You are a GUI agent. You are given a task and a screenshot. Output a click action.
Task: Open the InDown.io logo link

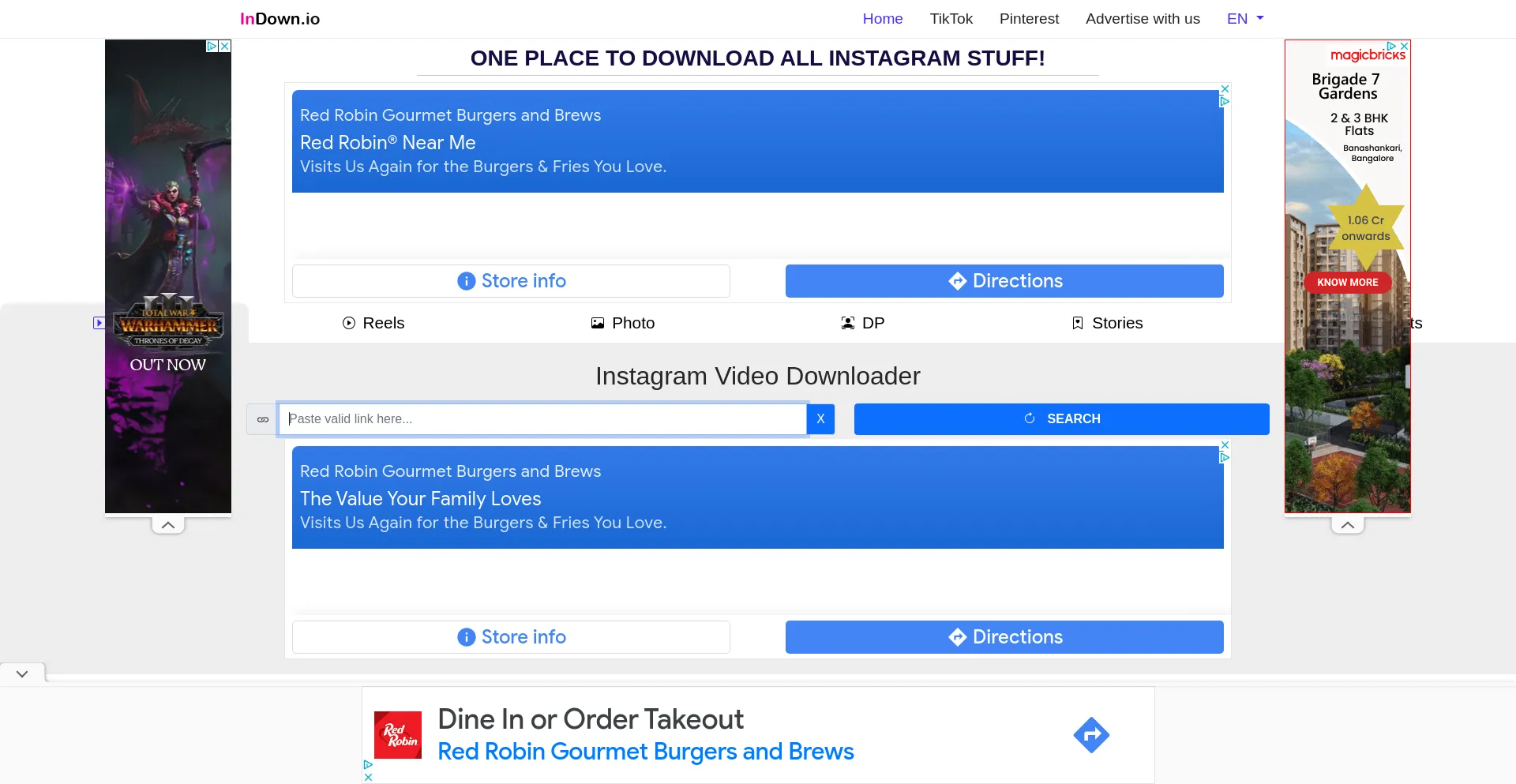(280, 19)
